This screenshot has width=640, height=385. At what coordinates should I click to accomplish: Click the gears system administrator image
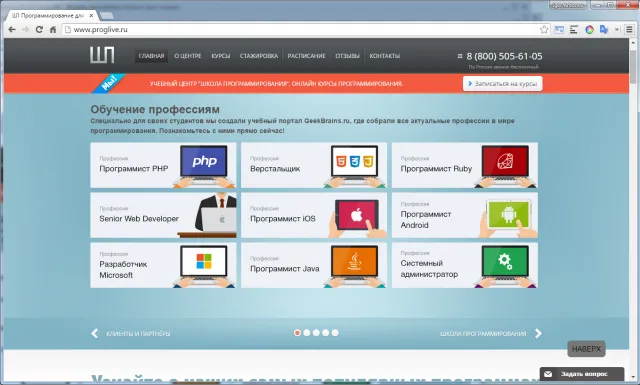[x=505, y=266]
